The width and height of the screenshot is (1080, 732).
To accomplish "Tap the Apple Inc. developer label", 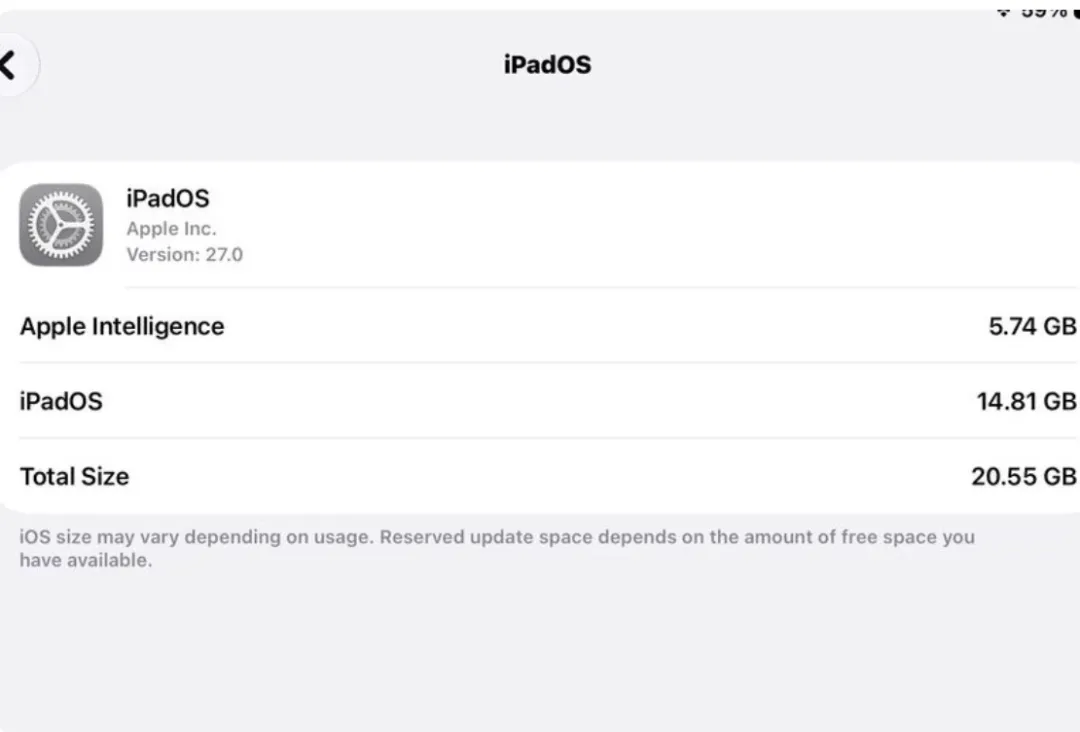I will pyautogui.click(x=172, y=228).
